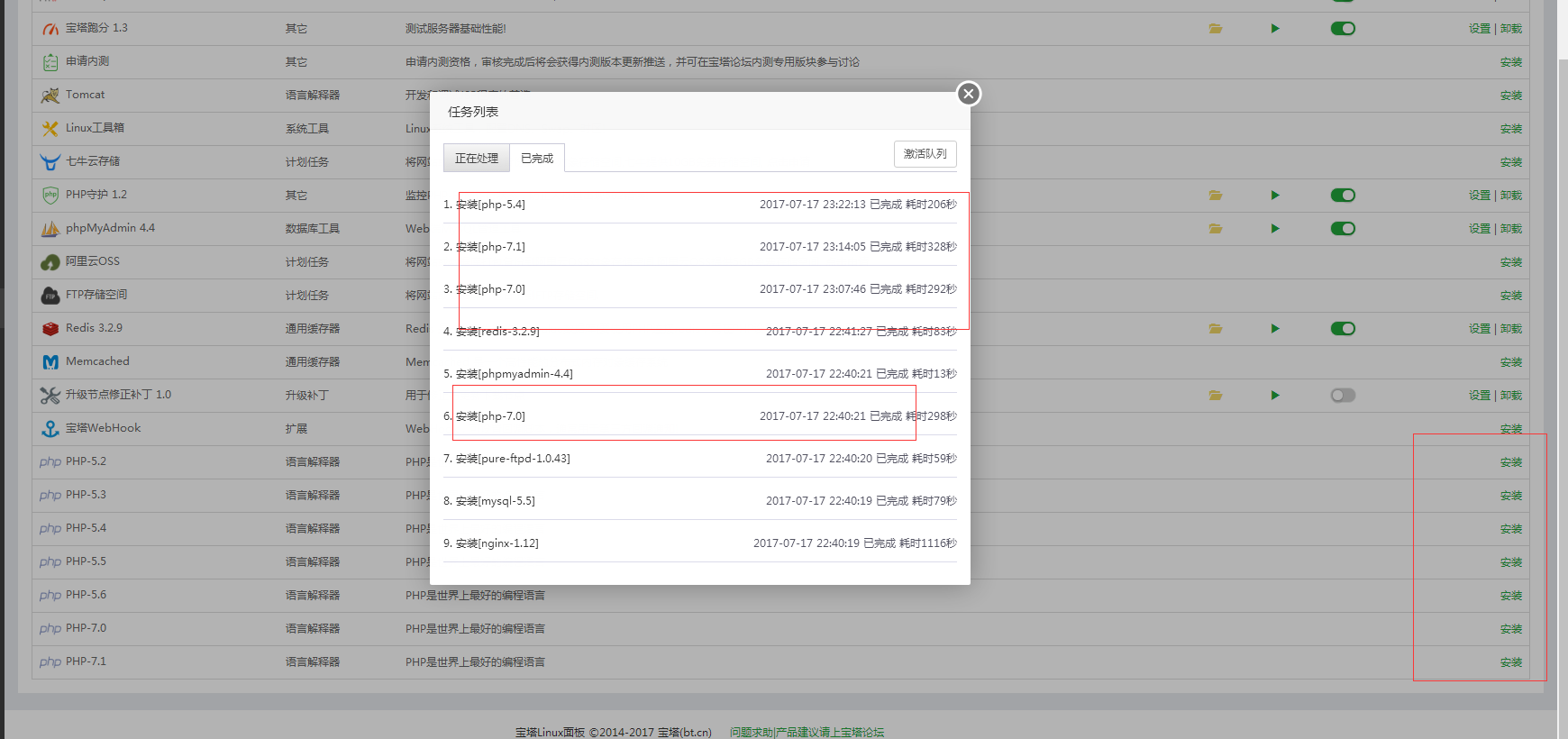The width and height of the screenshot is (1568, 739).
Task: Click play icon for PHP守护 1.2
Action: pyautogui.click(x=1275, y=196)
